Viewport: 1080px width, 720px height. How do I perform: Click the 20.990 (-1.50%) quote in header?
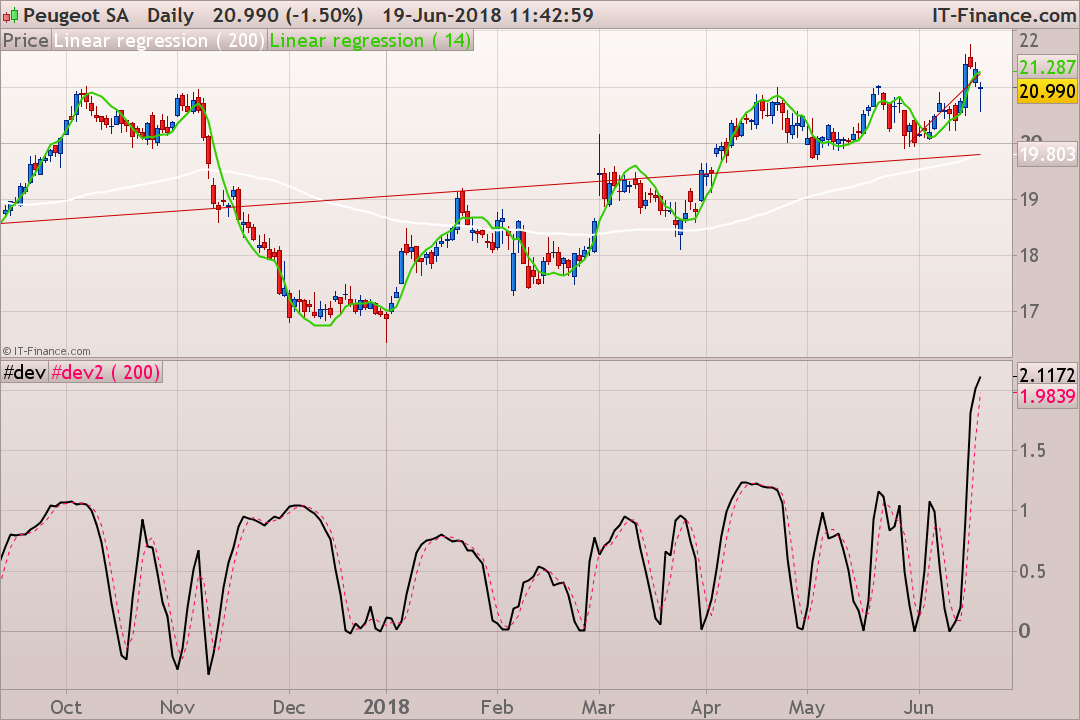(x=288, y=15)
